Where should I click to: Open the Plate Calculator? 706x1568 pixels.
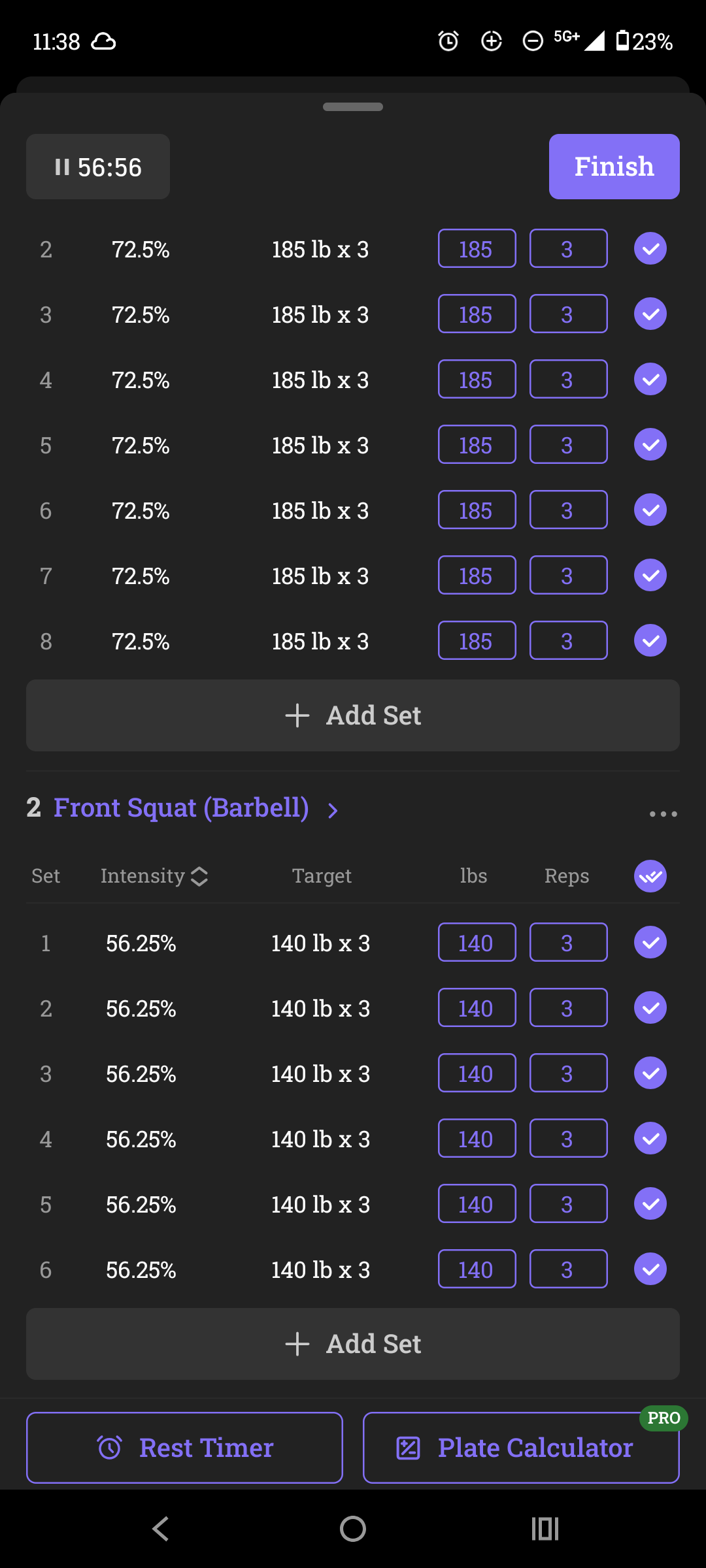[x=521, y=1448]
